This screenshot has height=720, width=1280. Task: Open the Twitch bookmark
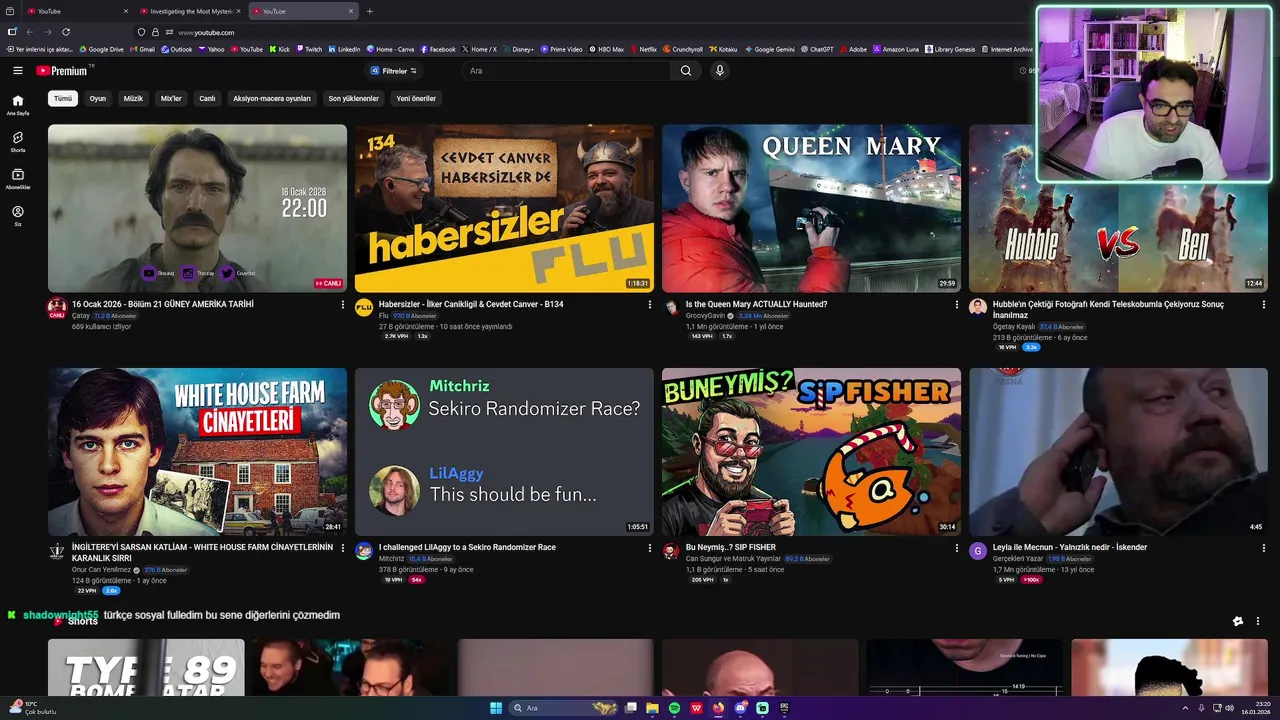click(308, 49)
